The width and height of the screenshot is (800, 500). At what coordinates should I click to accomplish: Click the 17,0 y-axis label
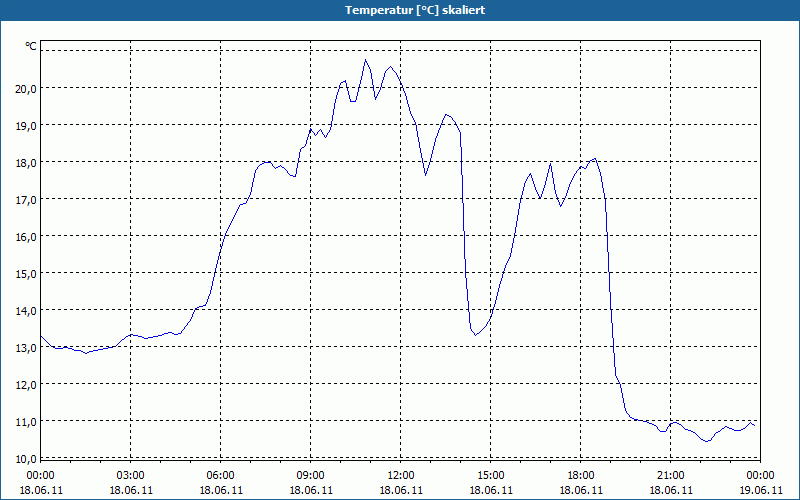pyautogui.click(x=26, y=199)
